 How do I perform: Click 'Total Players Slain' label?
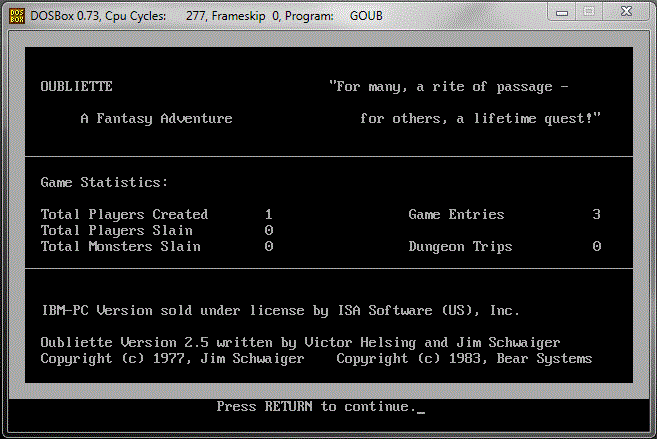coord(116,230)
